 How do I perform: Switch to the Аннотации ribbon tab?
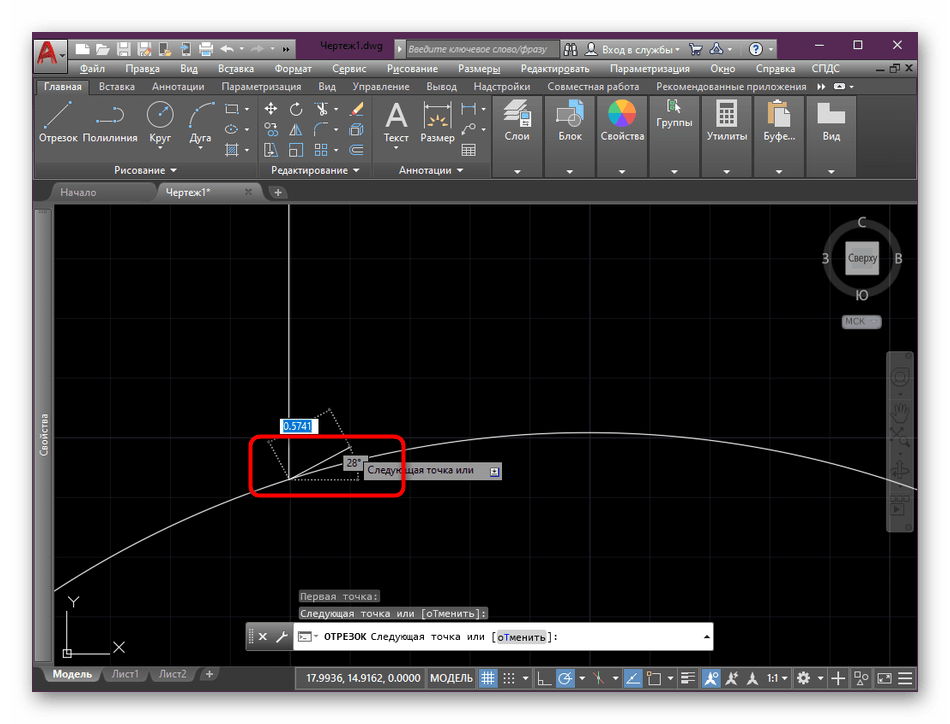point(178,87)
